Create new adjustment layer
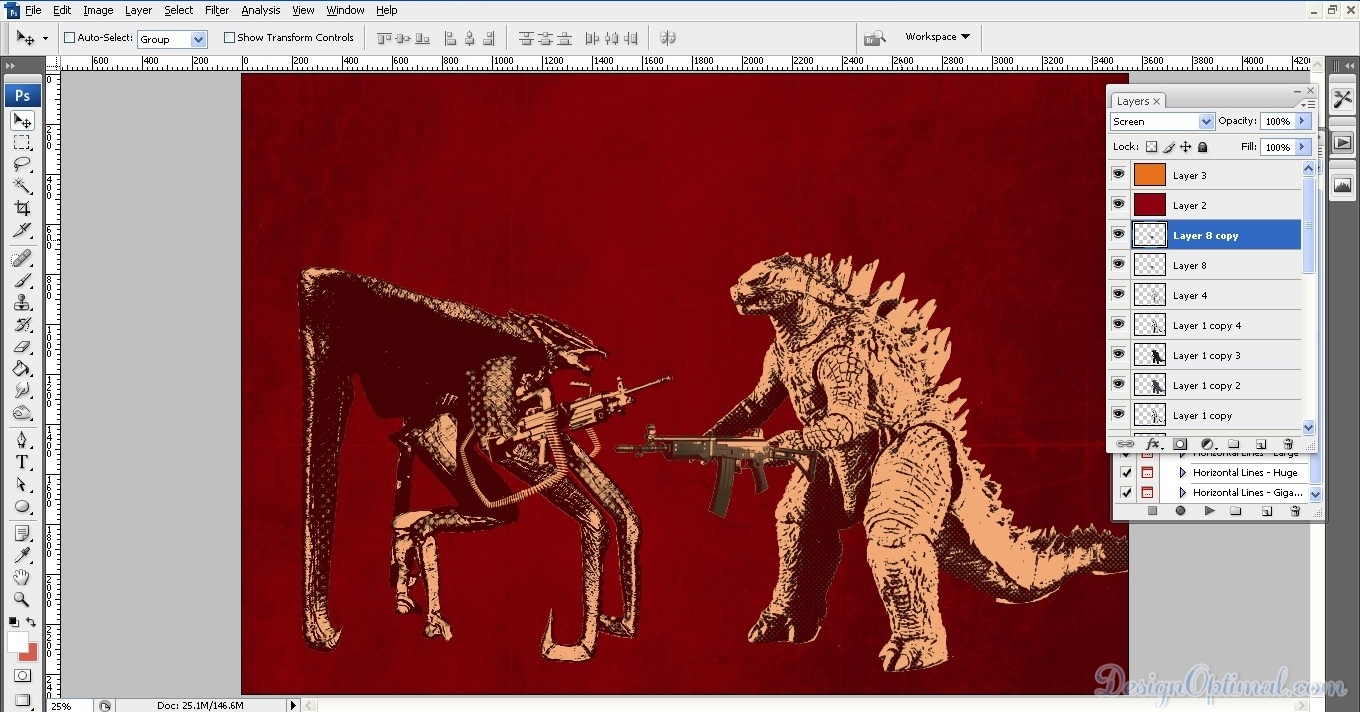Image resolution: width=1360 pixels, height=712 pixels. pos(1207,444)
